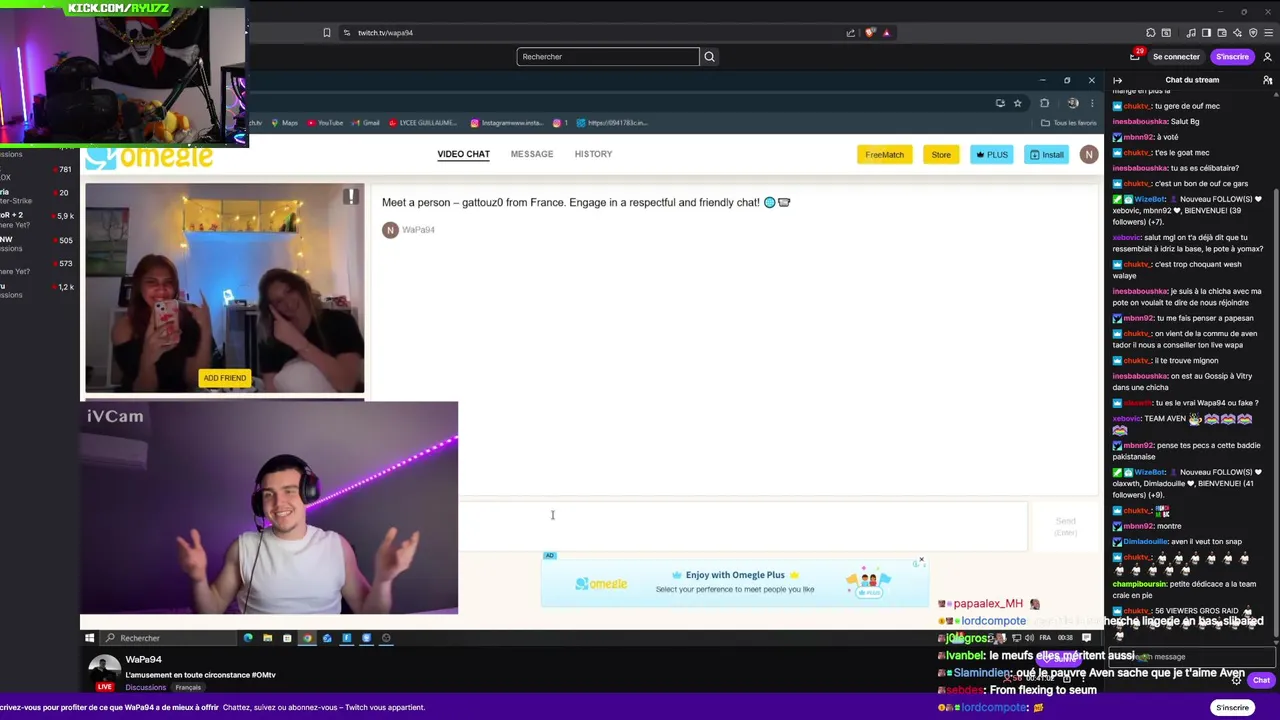Open the Maps bookmark in the inner browser
1280x720 pixels.
coord(285,123)
